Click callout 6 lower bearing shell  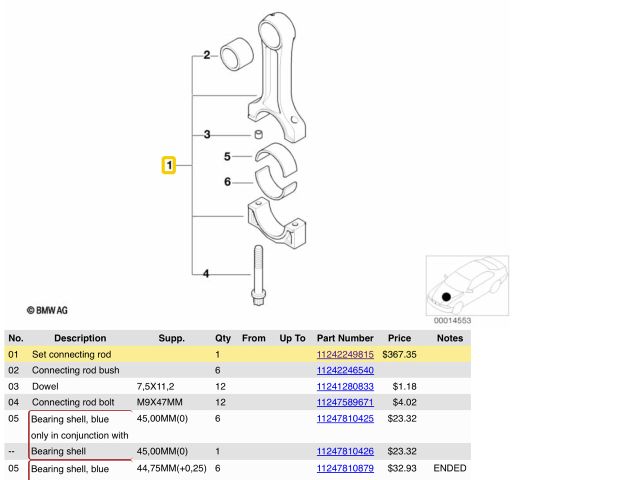[x=227, y=181]
